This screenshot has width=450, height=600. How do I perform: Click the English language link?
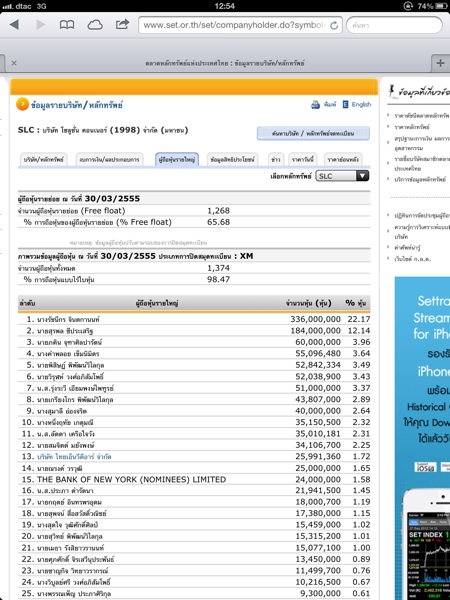pyautogui.click(x=361, y=104)
